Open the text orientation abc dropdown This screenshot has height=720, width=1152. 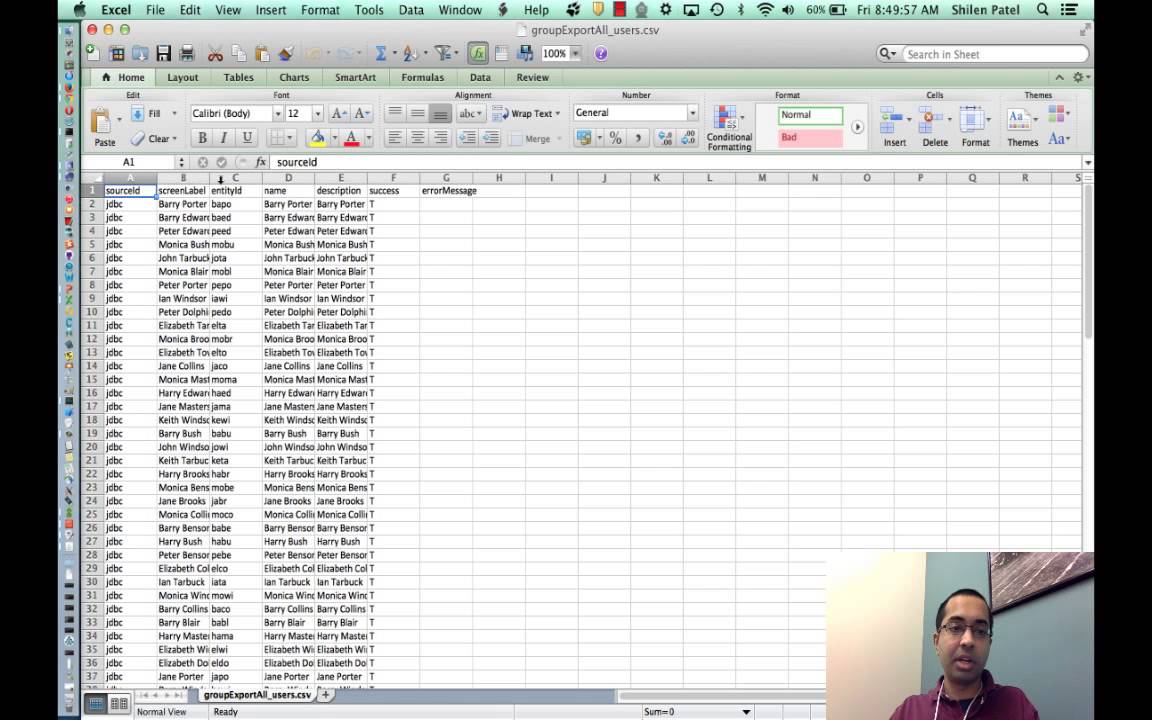click(469, 113)
